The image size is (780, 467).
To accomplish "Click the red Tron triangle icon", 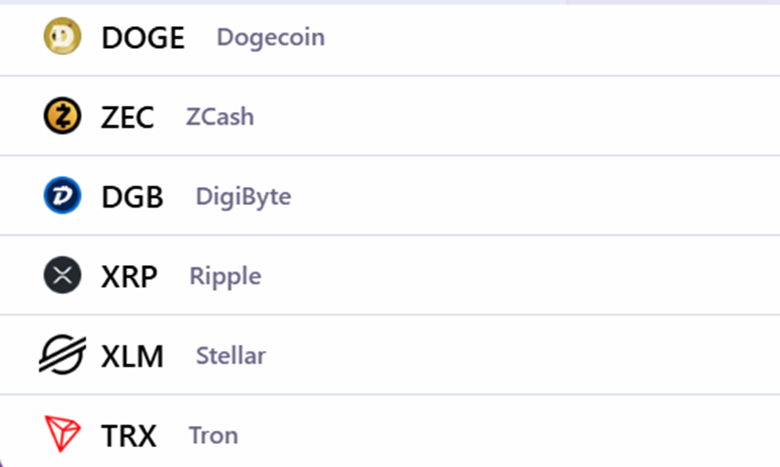I will coord(62,434).
